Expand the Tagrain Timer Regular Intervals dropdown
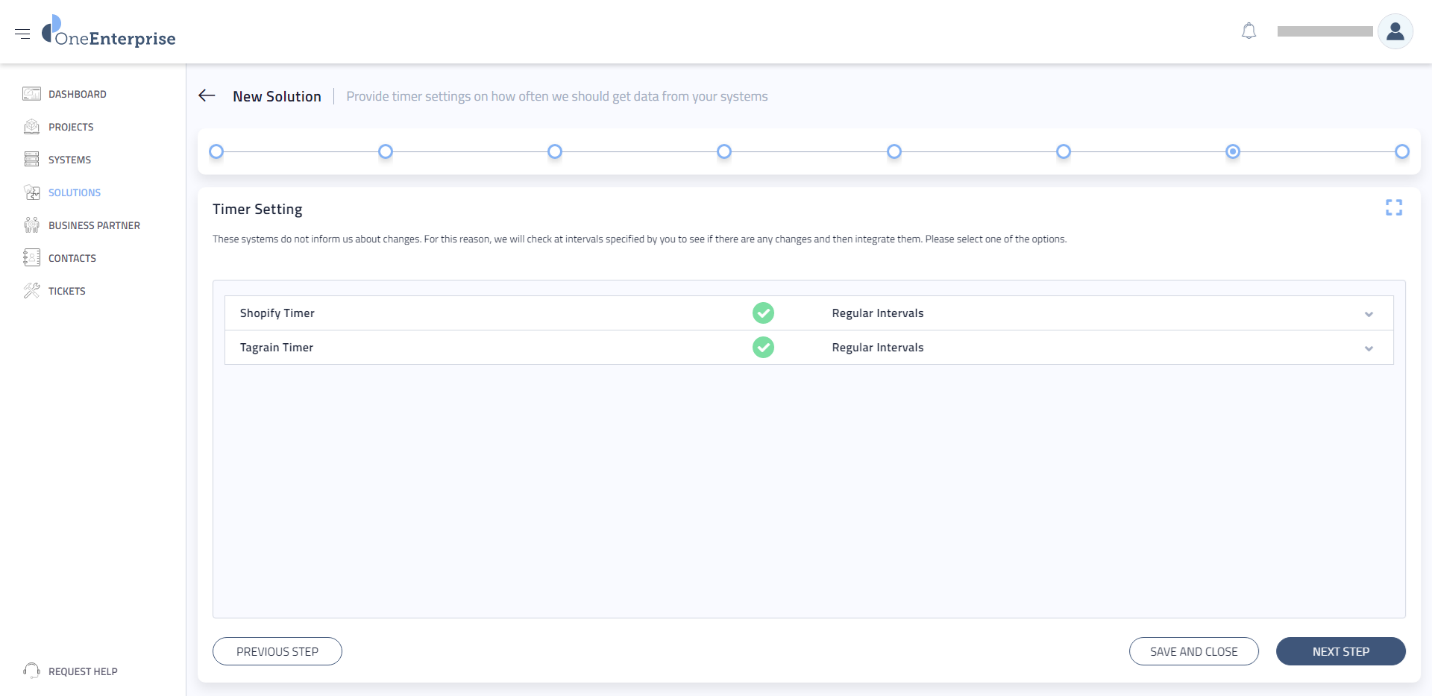The image size is (1432, 696). (x=1369, y=348)
